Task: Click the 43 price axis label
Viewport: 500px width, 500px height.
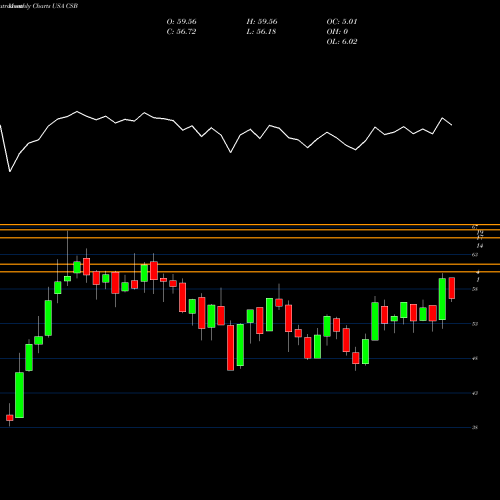Action: 475,393
